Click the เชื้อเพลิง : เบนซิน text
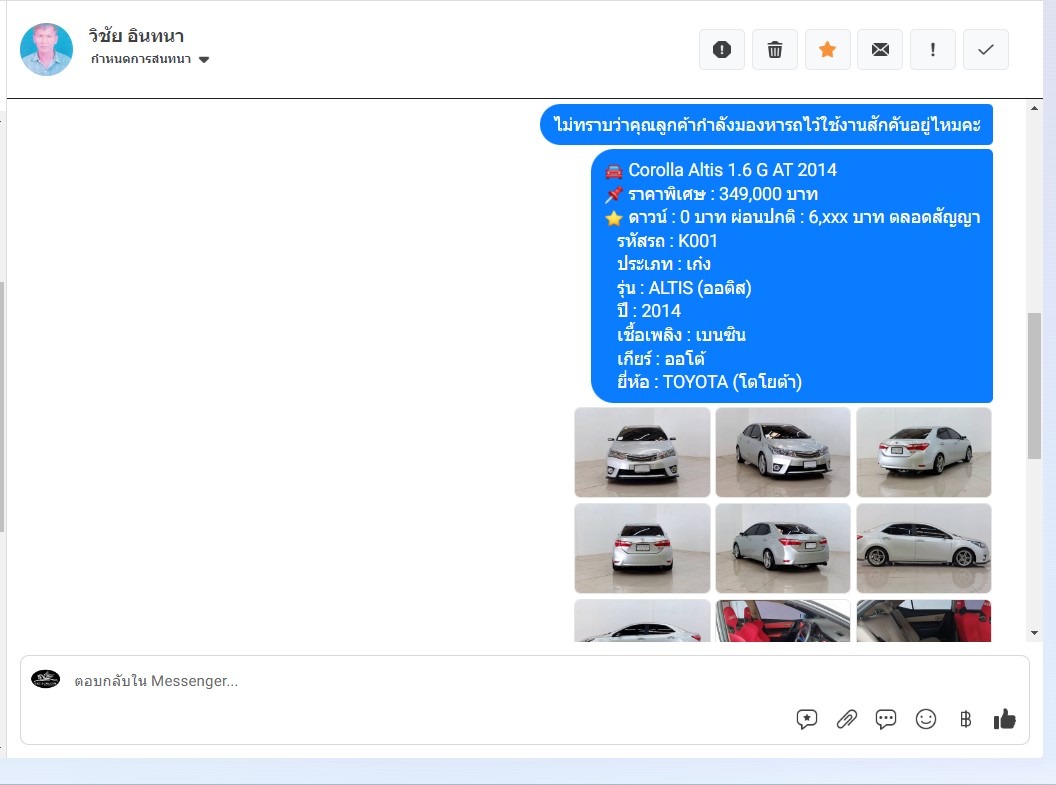 click(681, 335)
